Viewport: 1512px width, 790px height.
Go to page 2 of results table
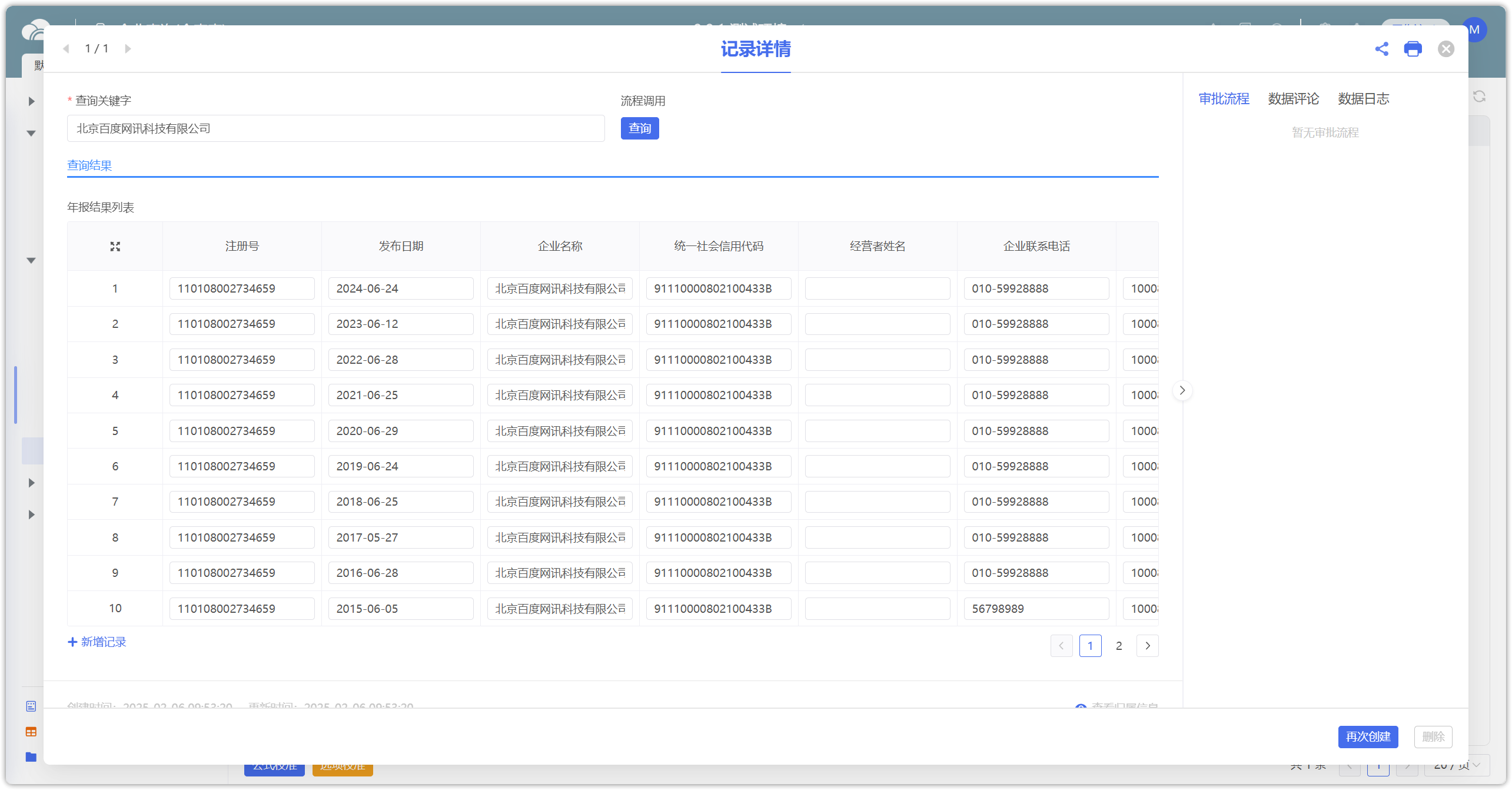tap(1118, 646)
